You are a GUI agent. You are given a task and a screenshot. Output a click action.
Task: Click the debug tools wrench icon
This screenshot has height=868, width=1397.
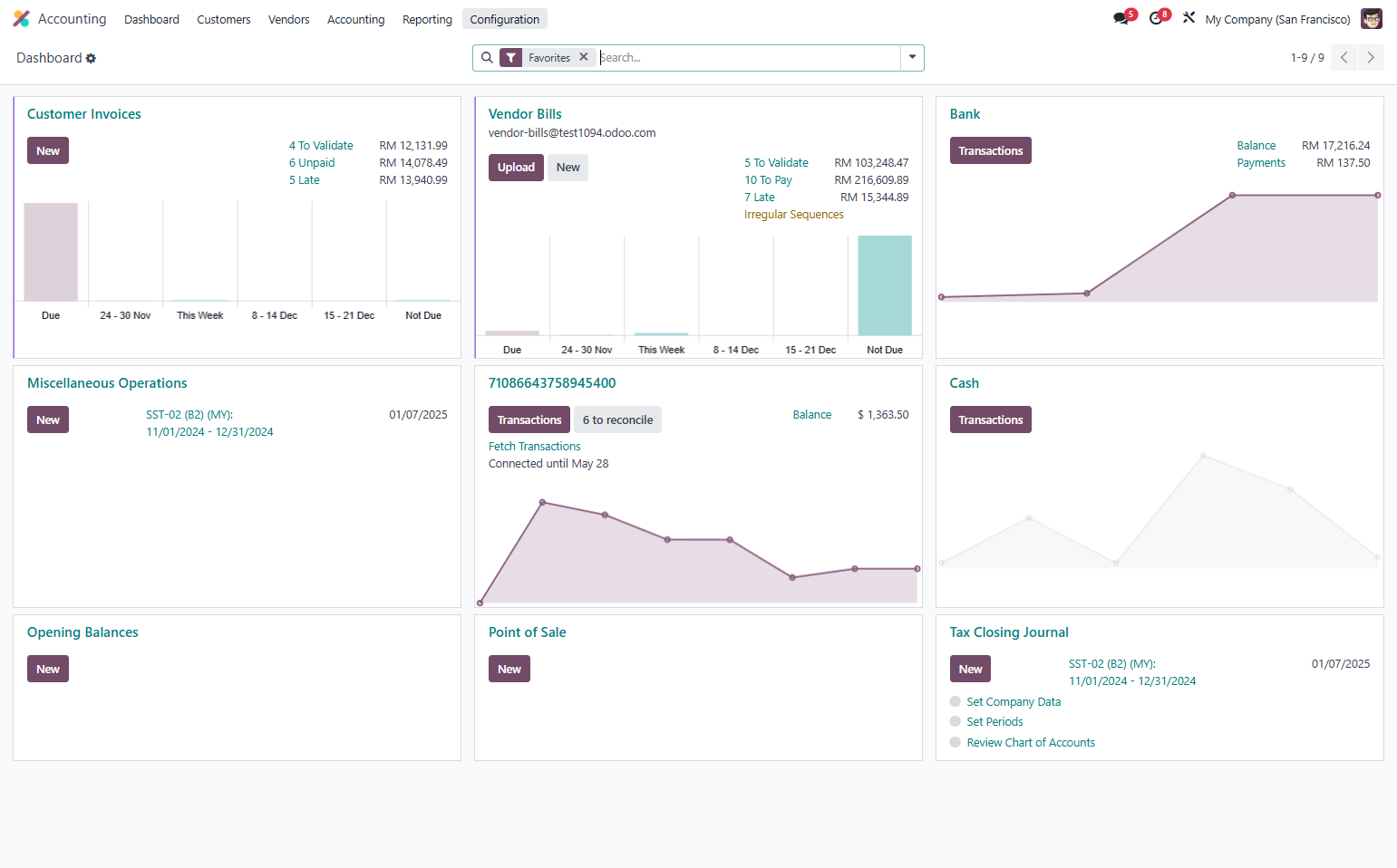[x=1188, y=18]
